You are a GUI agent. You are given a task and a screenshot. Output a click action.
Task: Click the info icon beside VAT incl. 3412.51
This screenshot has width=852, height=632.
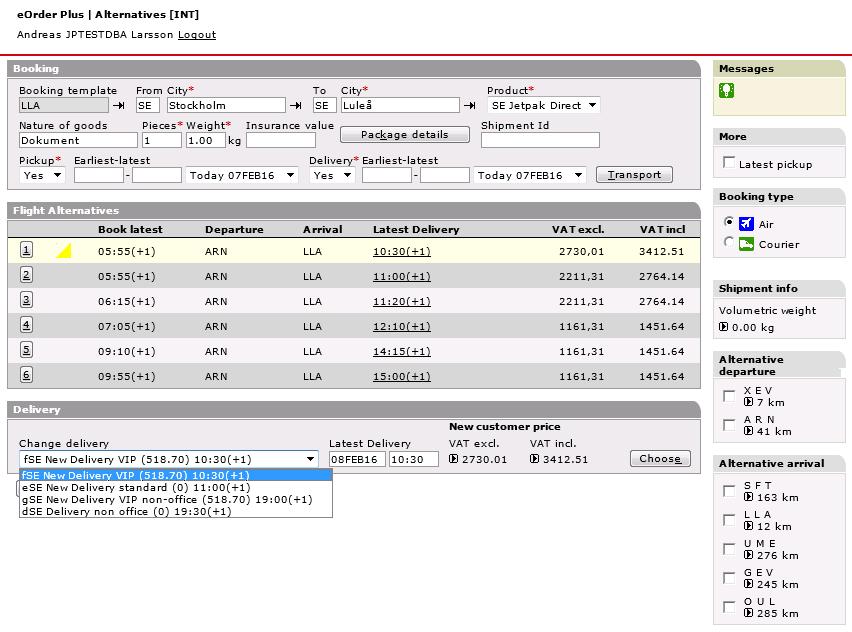pos(535,459)
